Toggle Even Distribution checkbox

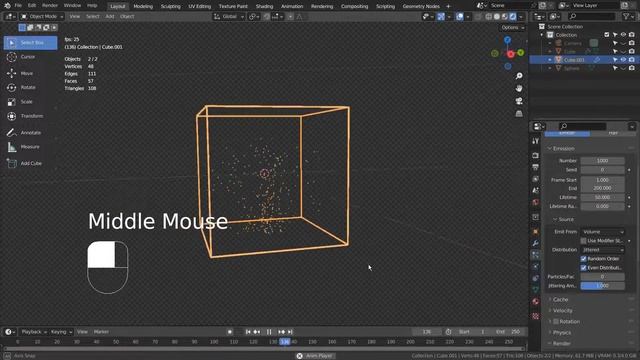tap(583, 268)
